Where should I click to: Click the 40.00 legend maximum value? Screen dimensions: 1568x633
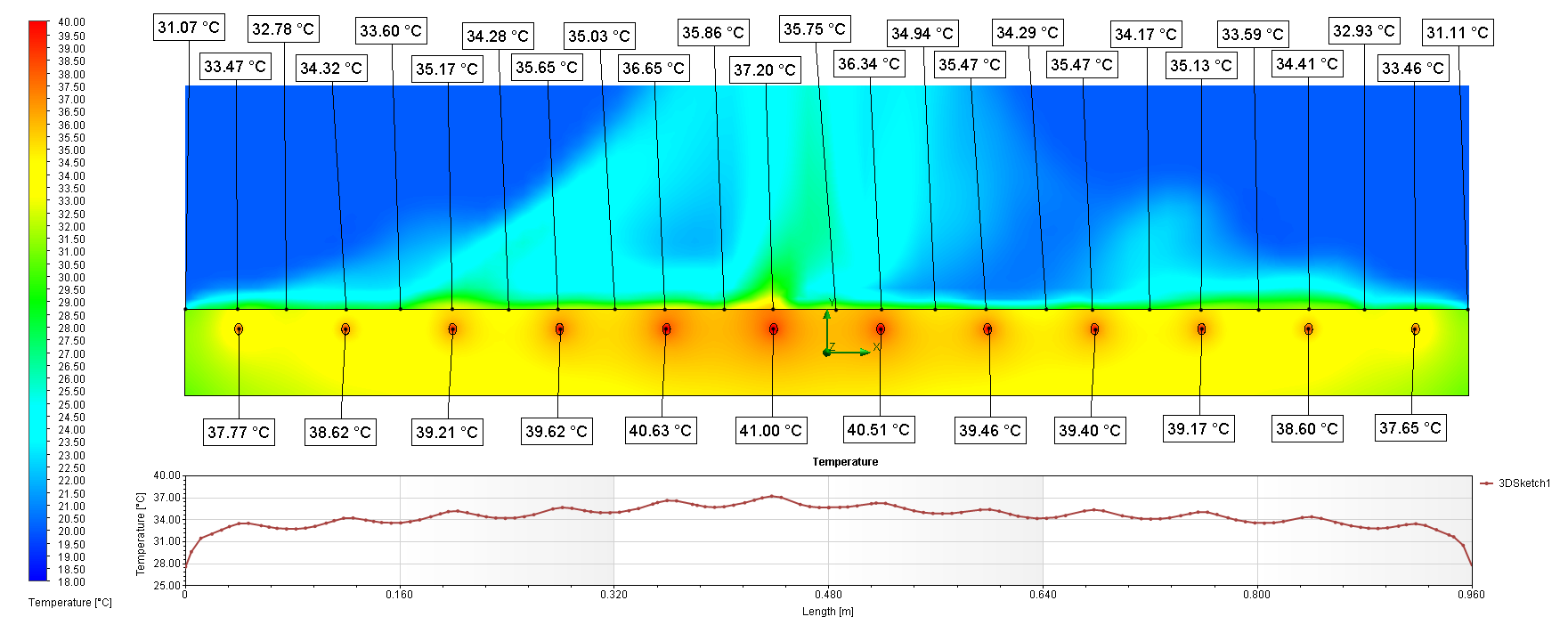[71, 22]
